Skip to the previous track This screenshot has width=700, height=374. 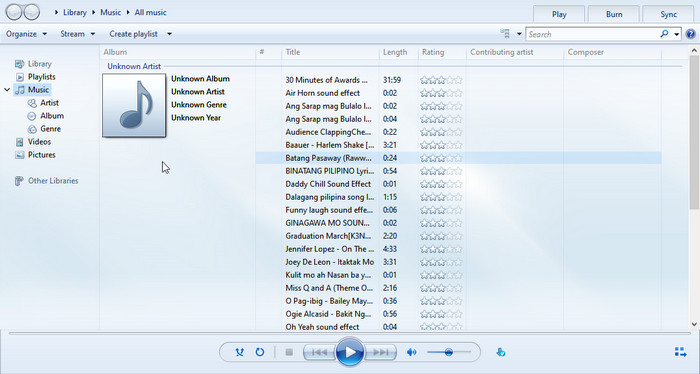(319, 352)
